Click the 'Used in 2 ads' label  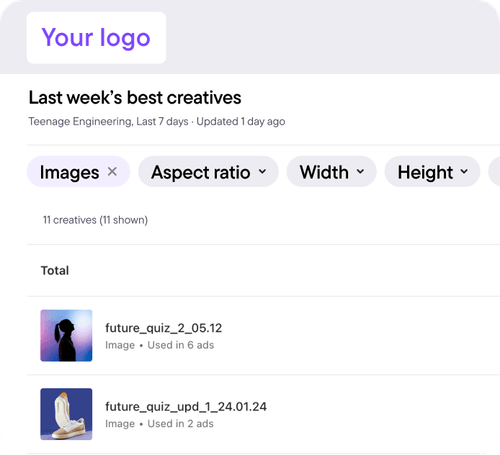click(180, 424)
